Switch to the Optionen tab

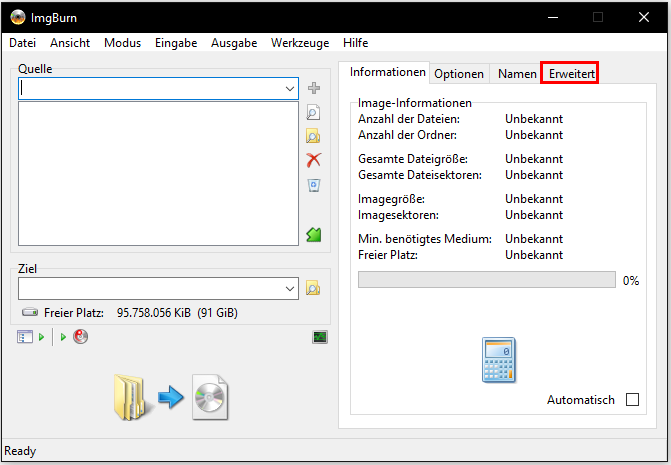click(x=459, y=74)
